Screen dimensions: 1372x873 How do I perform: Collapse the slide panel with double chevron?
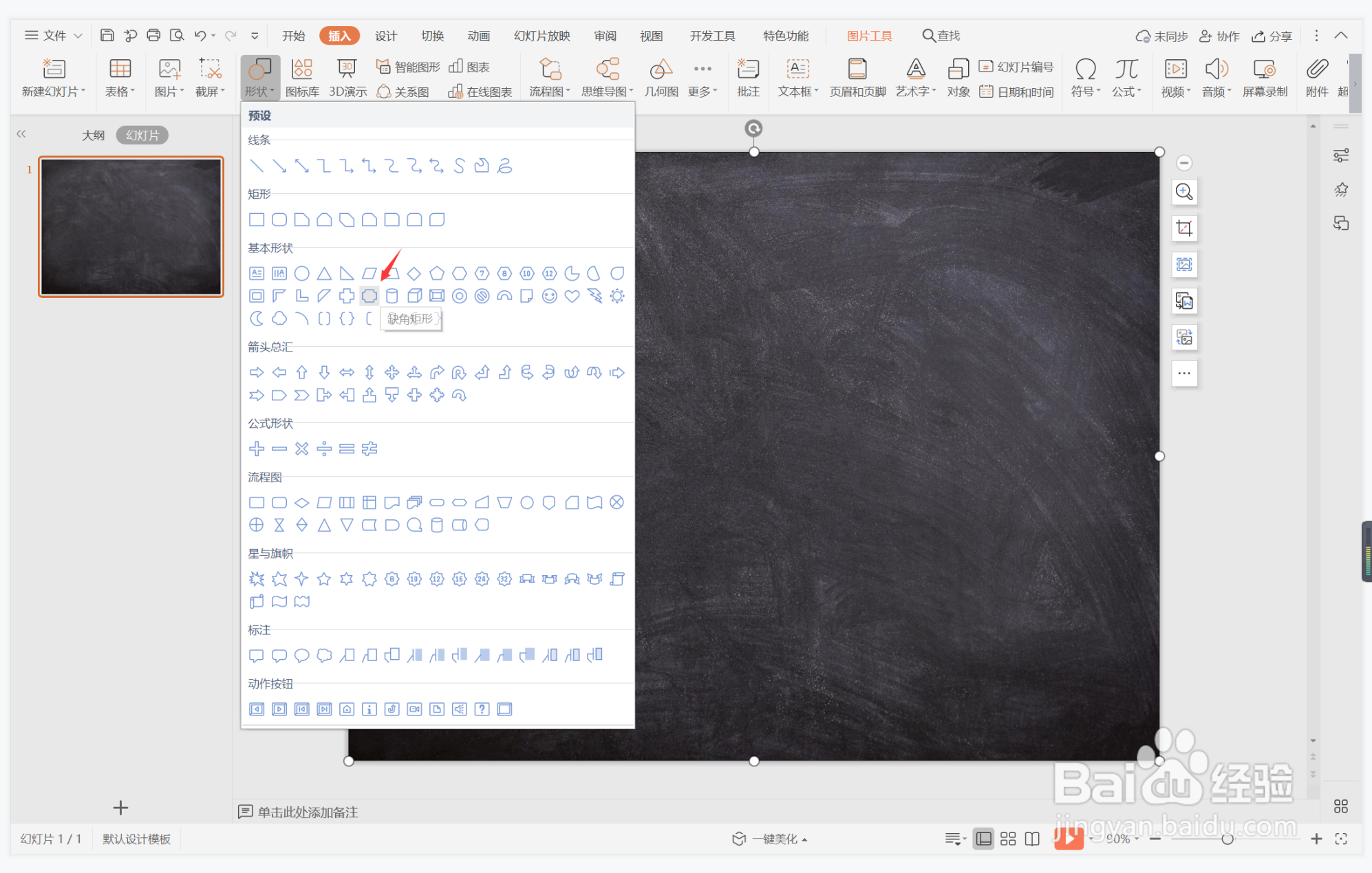pyautogui.click(x=21, y=134)
